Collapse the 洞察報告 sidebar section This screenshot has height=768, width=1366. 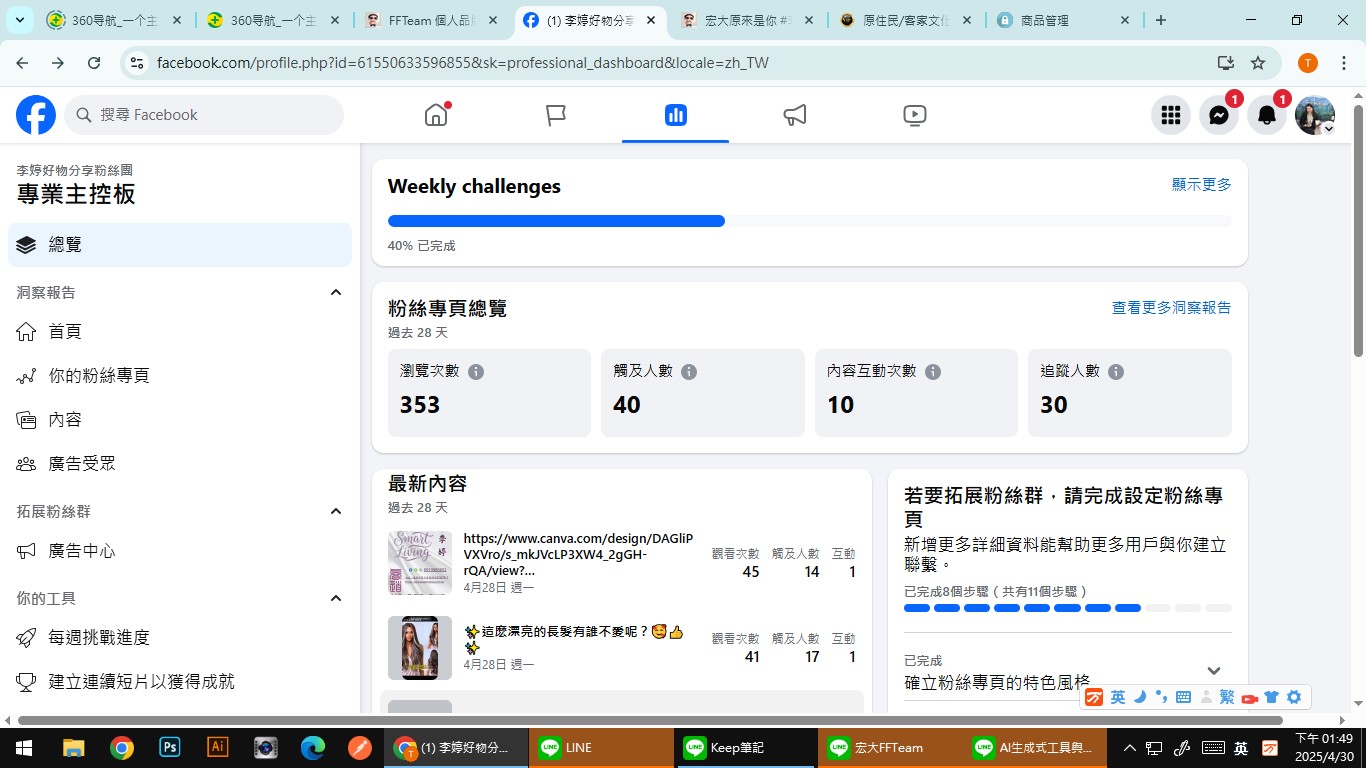point(336,292)
